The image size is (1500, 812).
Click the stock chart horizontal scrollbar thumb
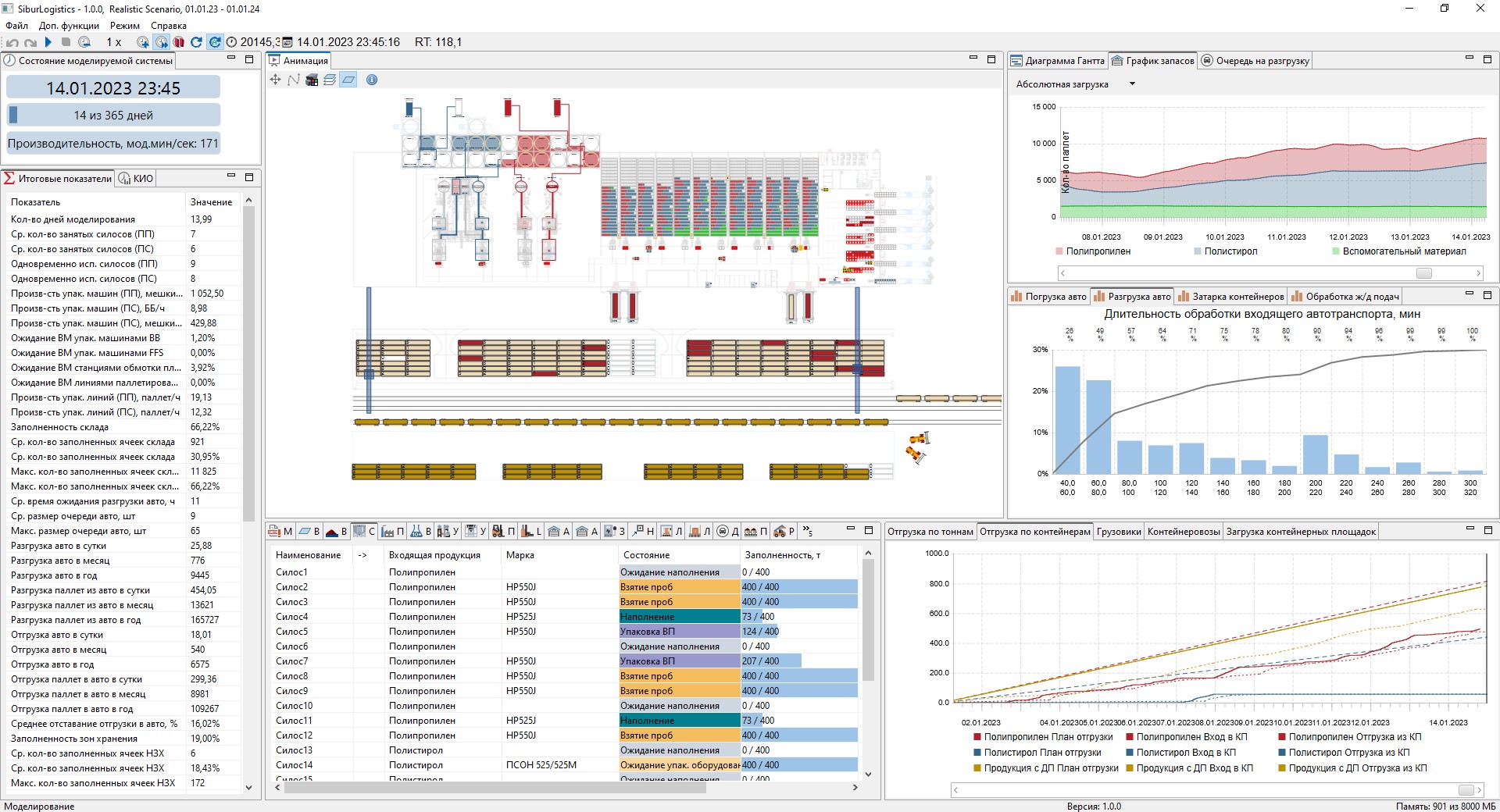(1424, 273)
